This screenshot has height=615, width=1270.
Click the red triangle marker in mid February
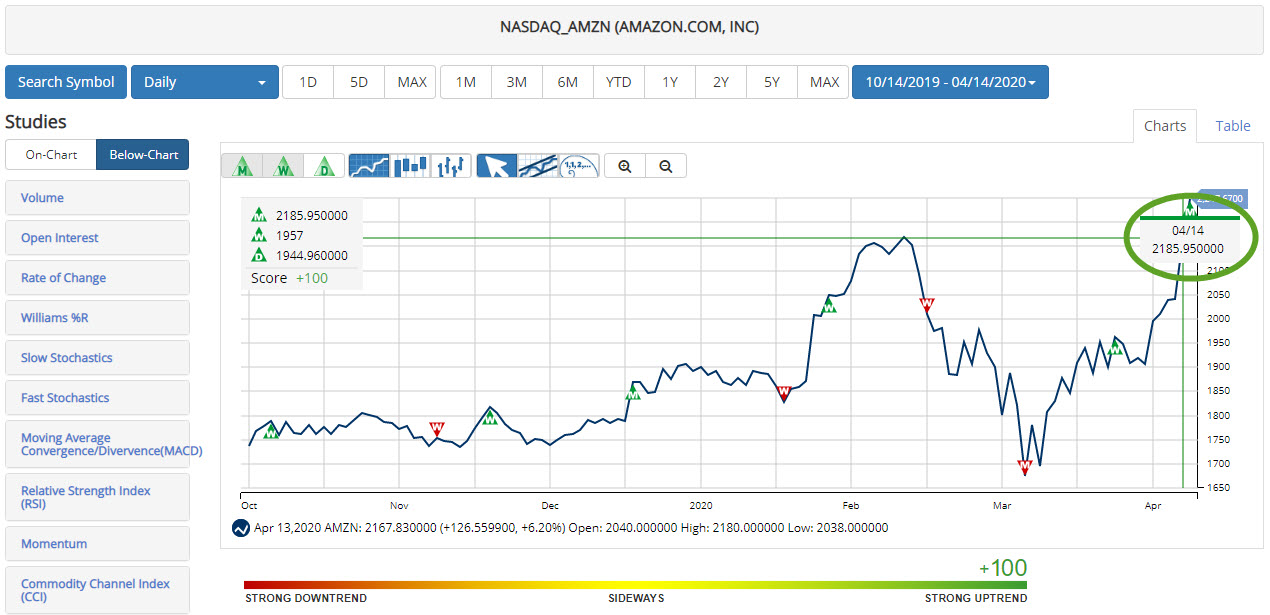click(927, 304)
